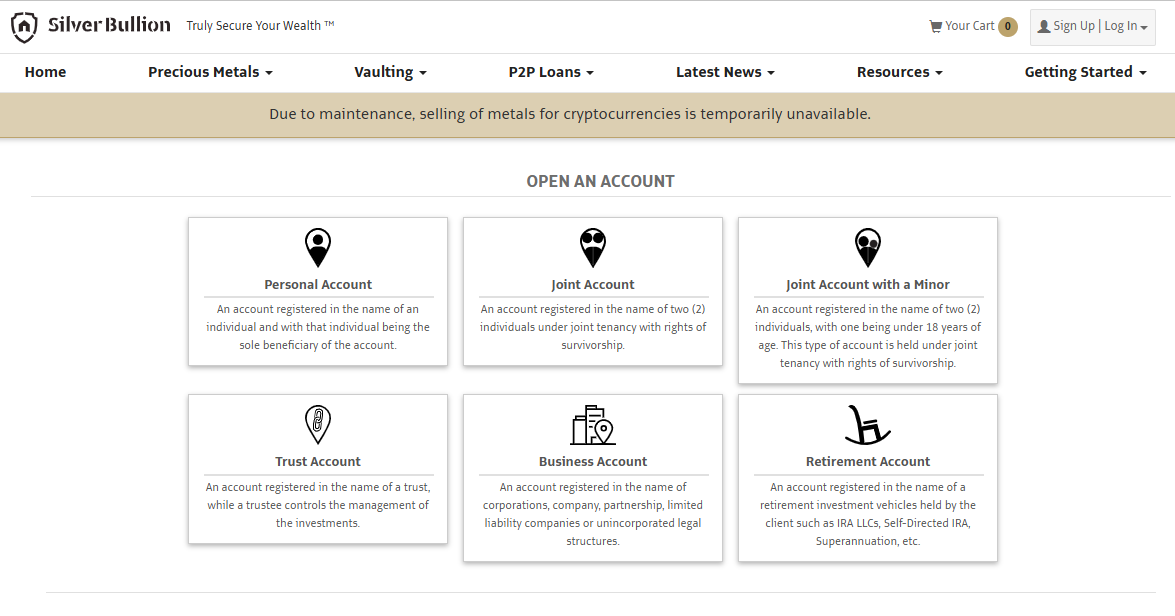This screenshot has height=616, width=1175.
Task: Click the Silver Bullion shield logo icon
Action: point(24,27)
